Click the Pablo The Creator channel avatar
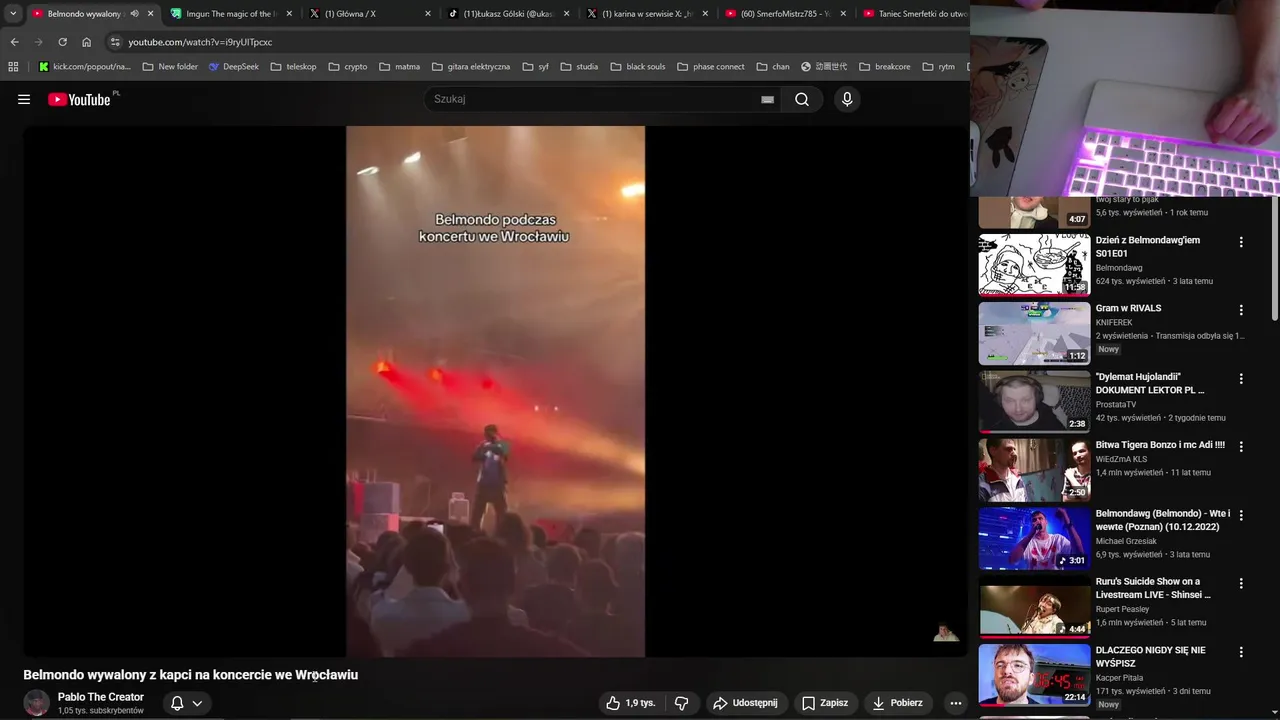Image resolution: width=1280 pixels, height=720 pixels. click(x=36, y=703)
